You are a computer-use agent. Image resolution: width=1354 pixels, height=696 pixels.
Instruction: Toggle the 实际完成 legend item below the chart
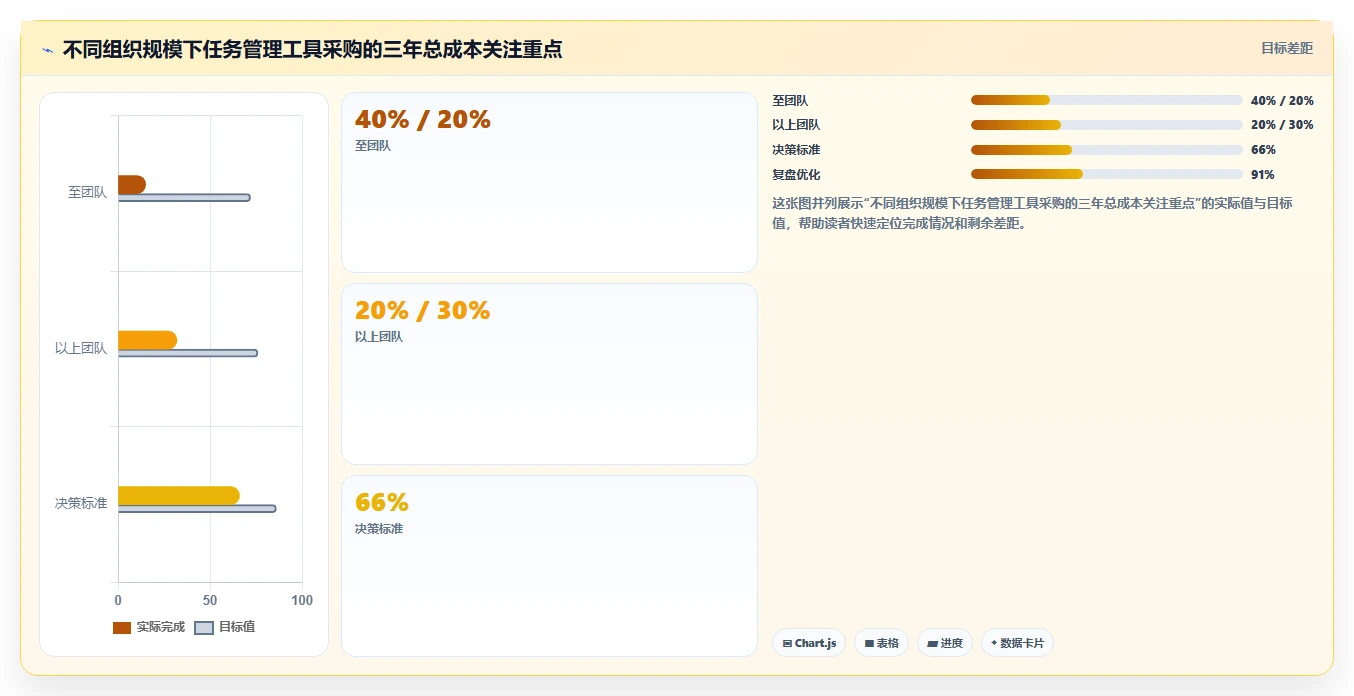coord(149,627)
